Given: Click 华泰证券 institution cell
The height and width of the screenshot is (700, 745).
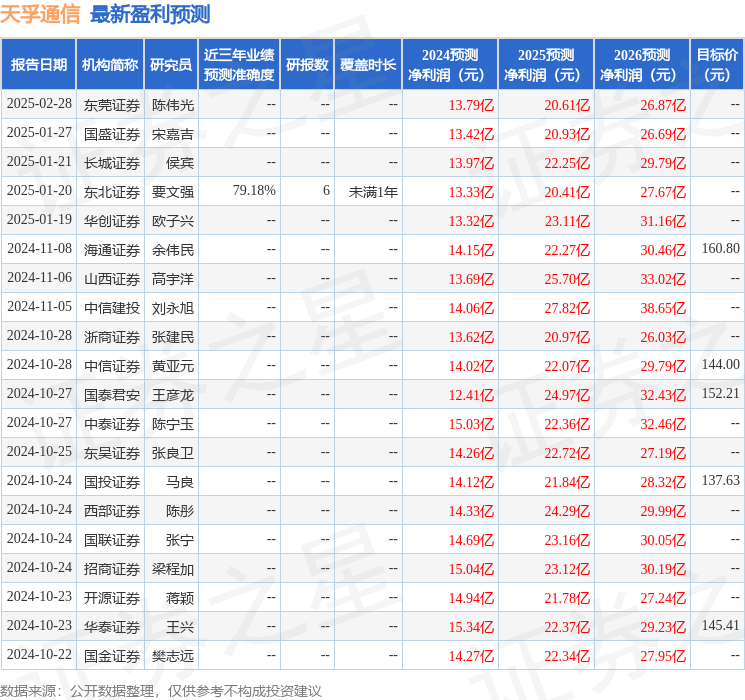Looking at the screenshot, I should [x=112, y=627].
